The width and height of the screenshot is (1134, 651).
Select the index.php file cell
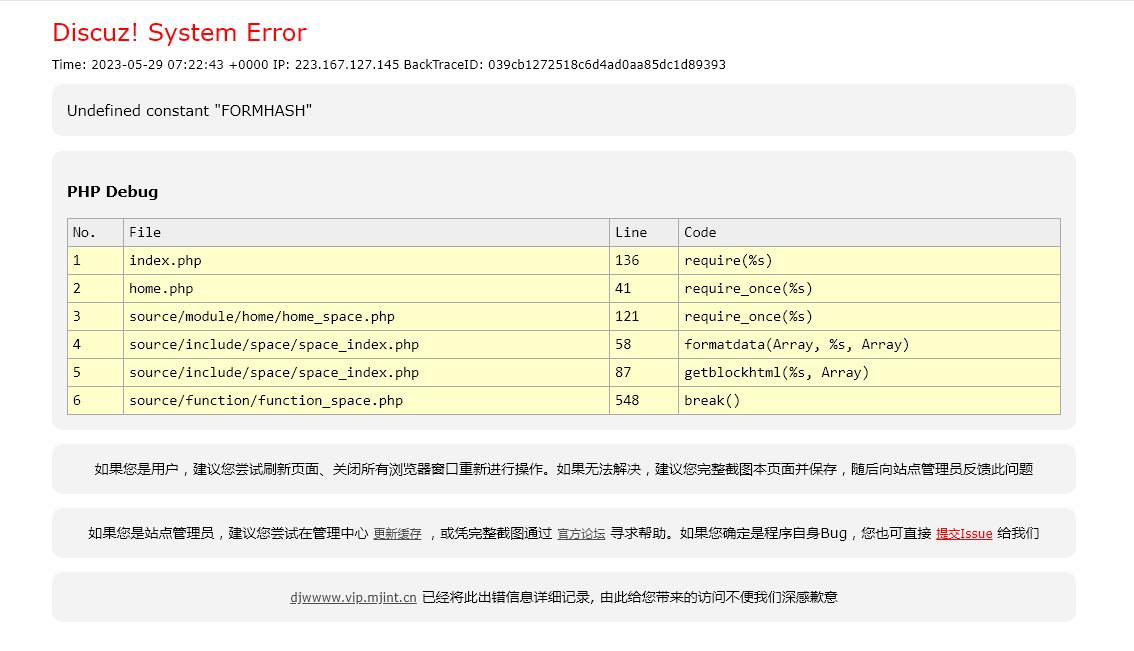[x=165, y=261]
